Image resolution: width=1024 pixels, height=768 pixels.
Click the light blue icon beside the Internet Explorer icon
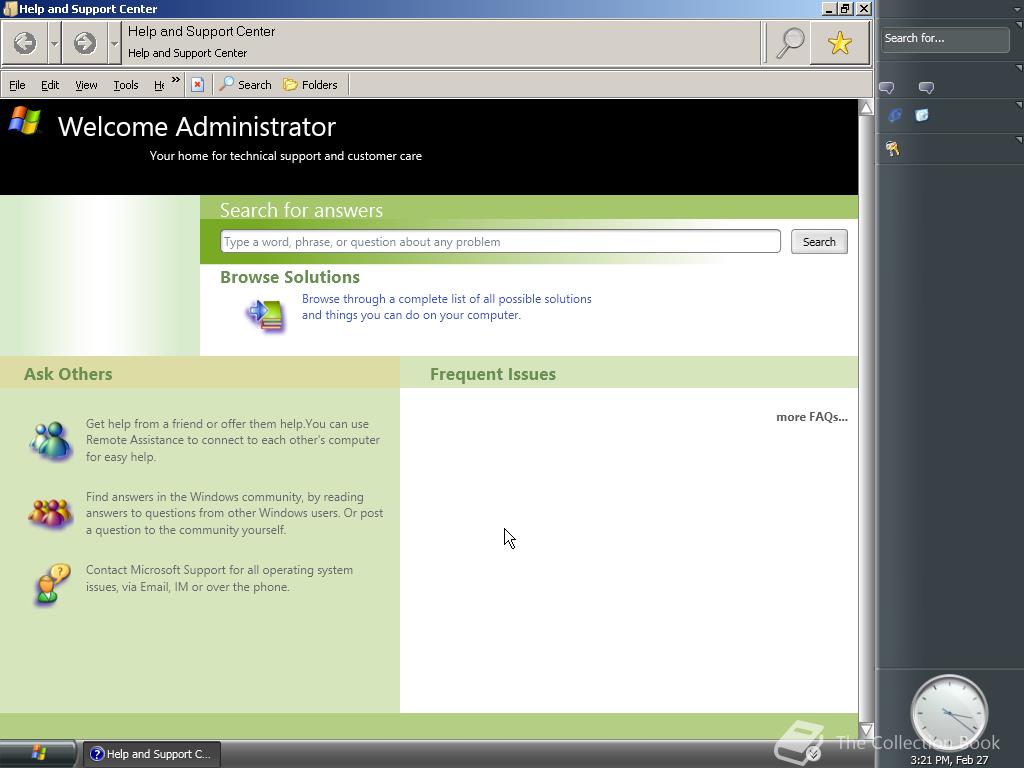(x=921, y=116)
